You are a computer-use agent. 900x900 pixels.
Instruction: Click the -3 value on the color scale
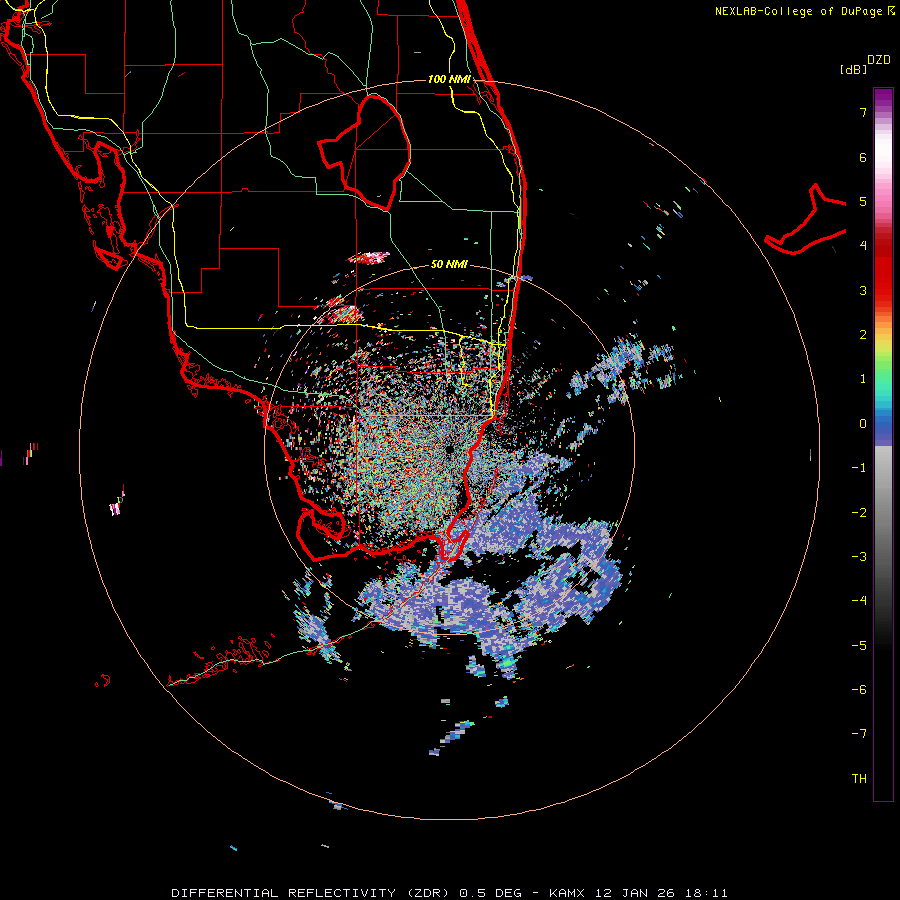859,557
